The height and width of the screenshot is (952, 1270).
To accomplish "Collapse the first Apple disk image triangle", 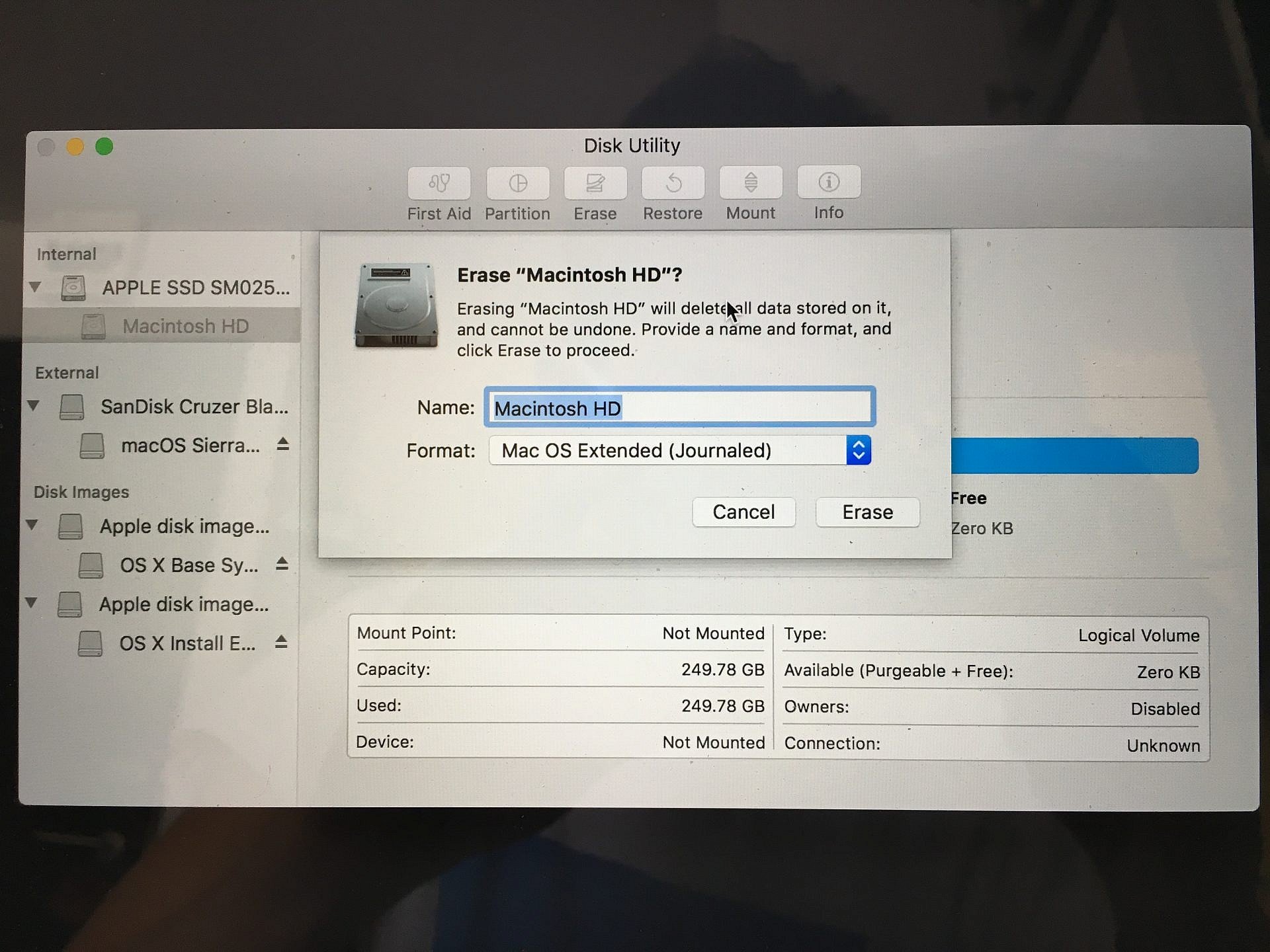I will (x=32, y=524).
